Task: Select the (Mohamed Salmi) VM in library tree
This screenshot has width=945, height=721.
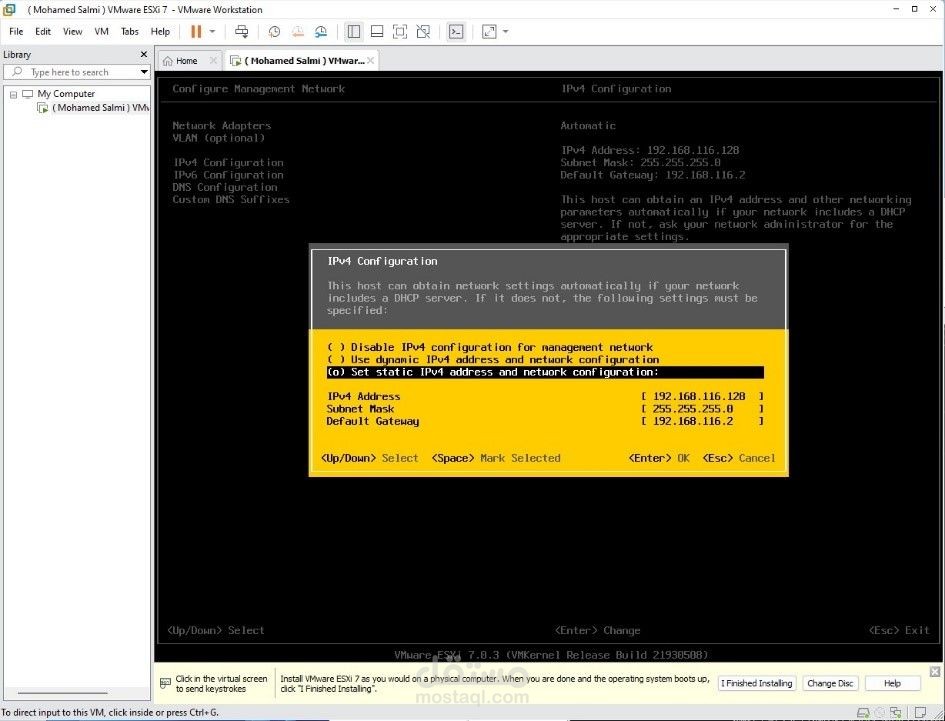Action: [x=93, y=108]
